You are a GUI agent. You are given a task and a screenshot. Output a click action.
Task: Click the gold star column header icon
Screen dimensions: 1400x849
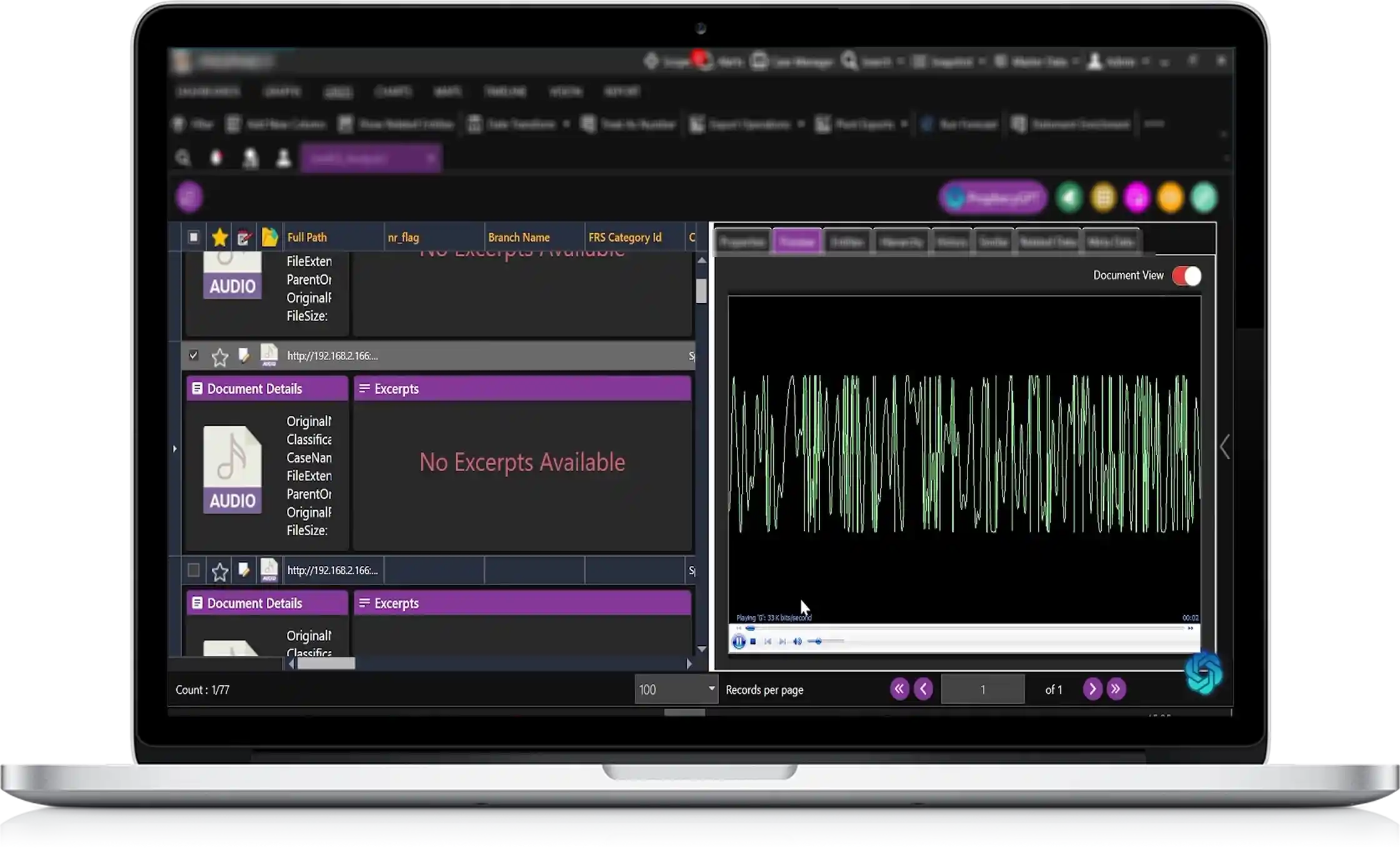(219, 238)
